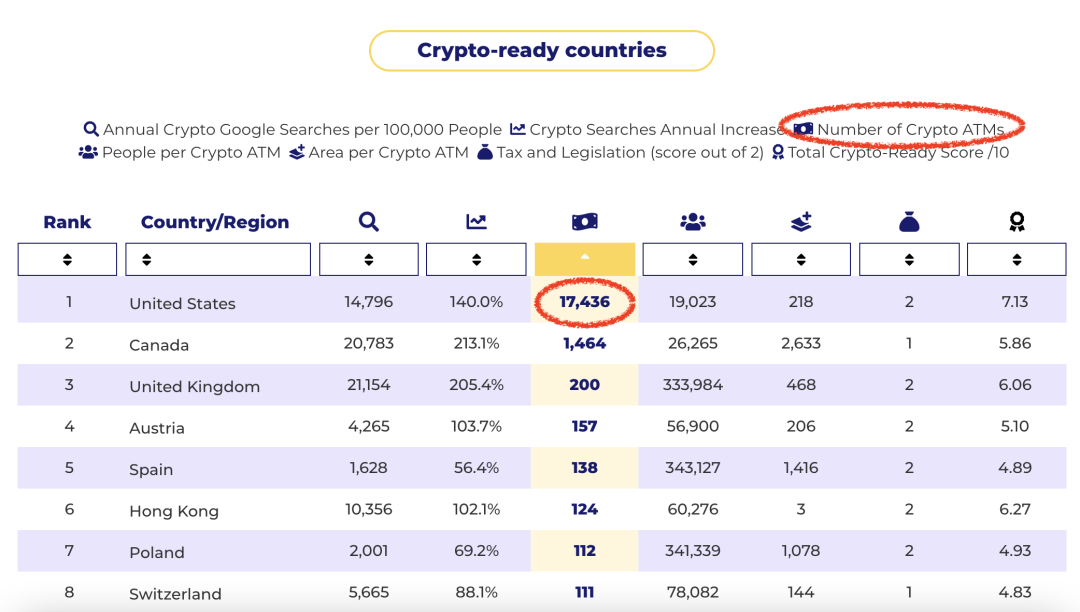Image resolution: width=1080 pixels, height=612 pixels.
Task: Click the people-group header icon
Action: pos(693,222)
